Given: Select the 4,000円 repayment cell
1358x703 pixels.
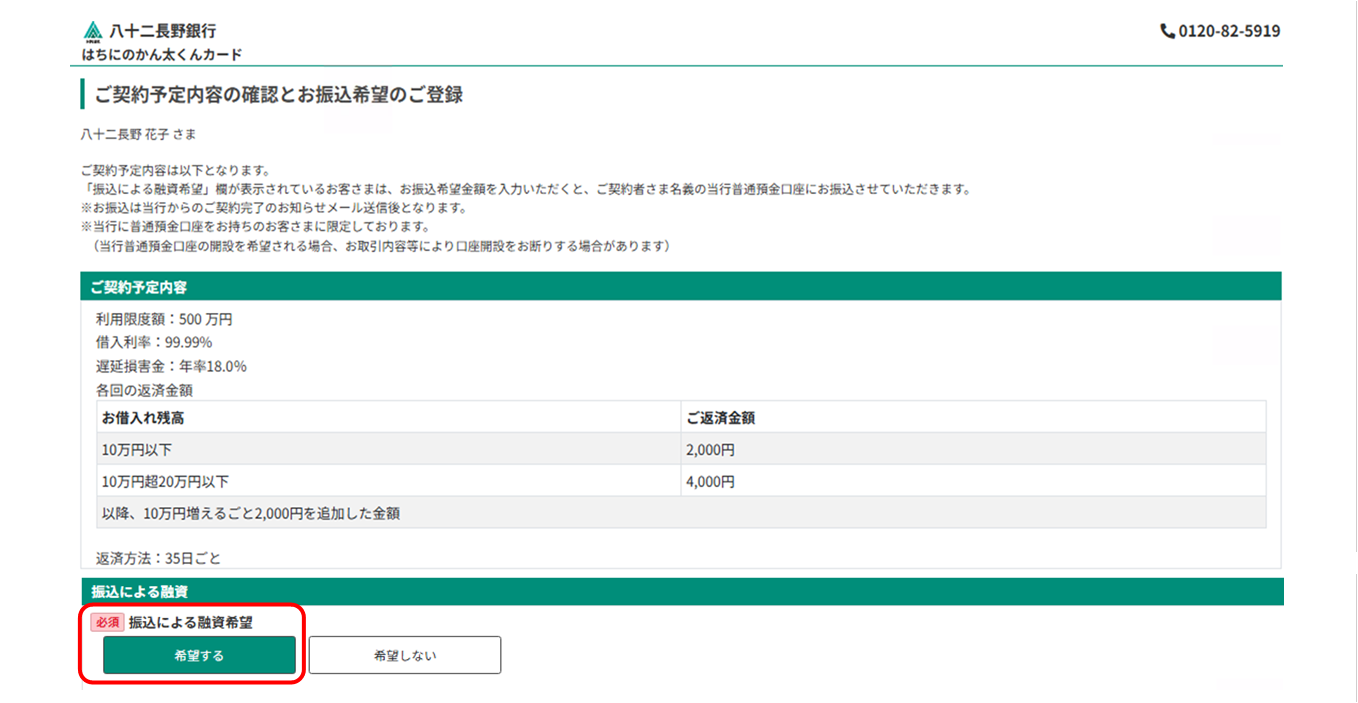Looking at the screenshot, I should 710,482.
